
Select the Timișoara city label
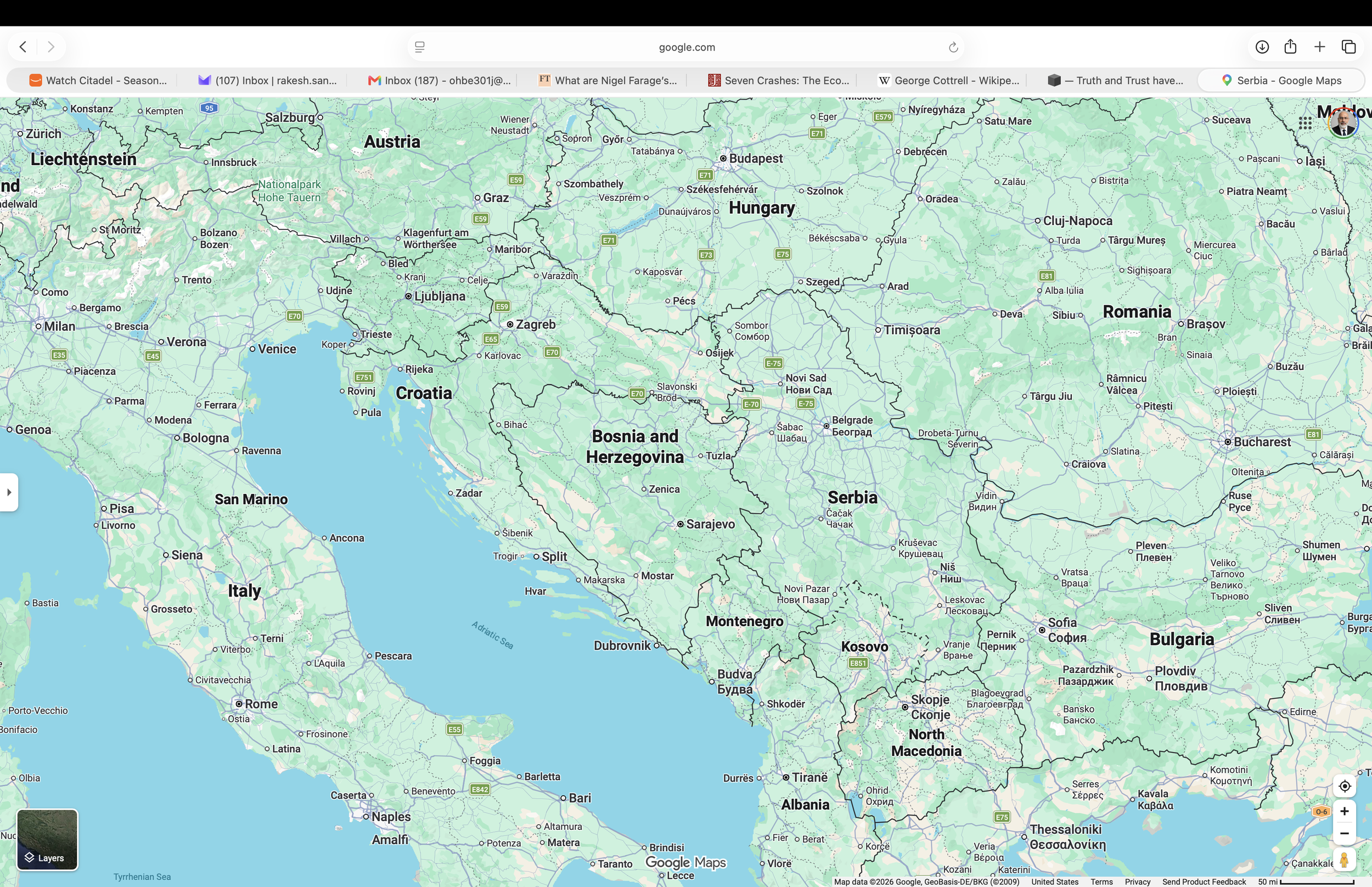[912, 330]
